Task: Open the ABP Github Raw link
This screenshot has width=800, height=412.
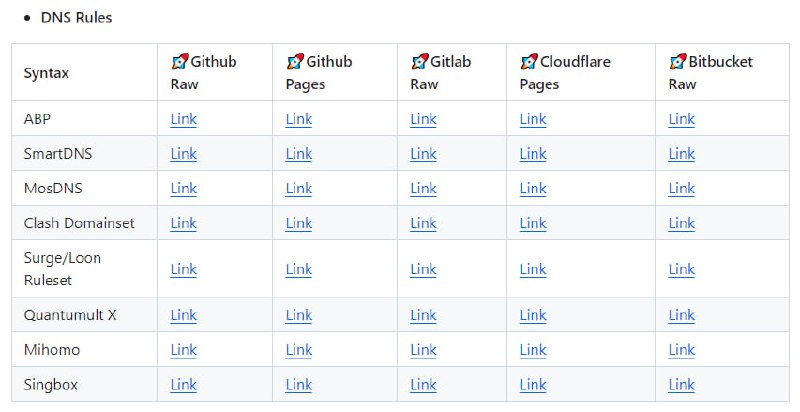Action: (x=184, y=119)
